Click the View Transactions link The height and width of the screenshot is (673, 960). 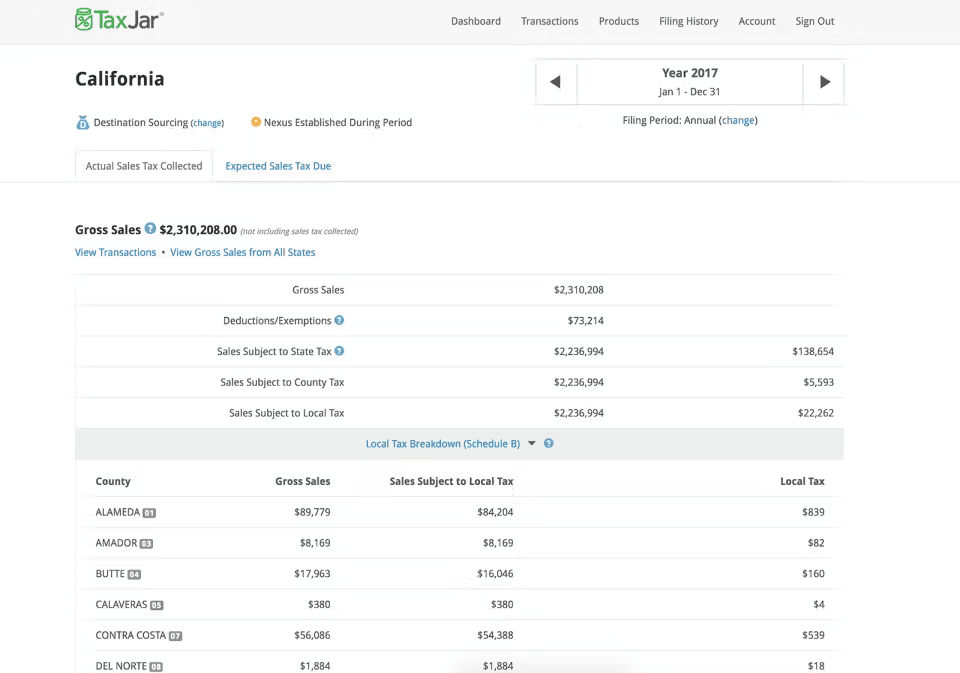(115, 252)
